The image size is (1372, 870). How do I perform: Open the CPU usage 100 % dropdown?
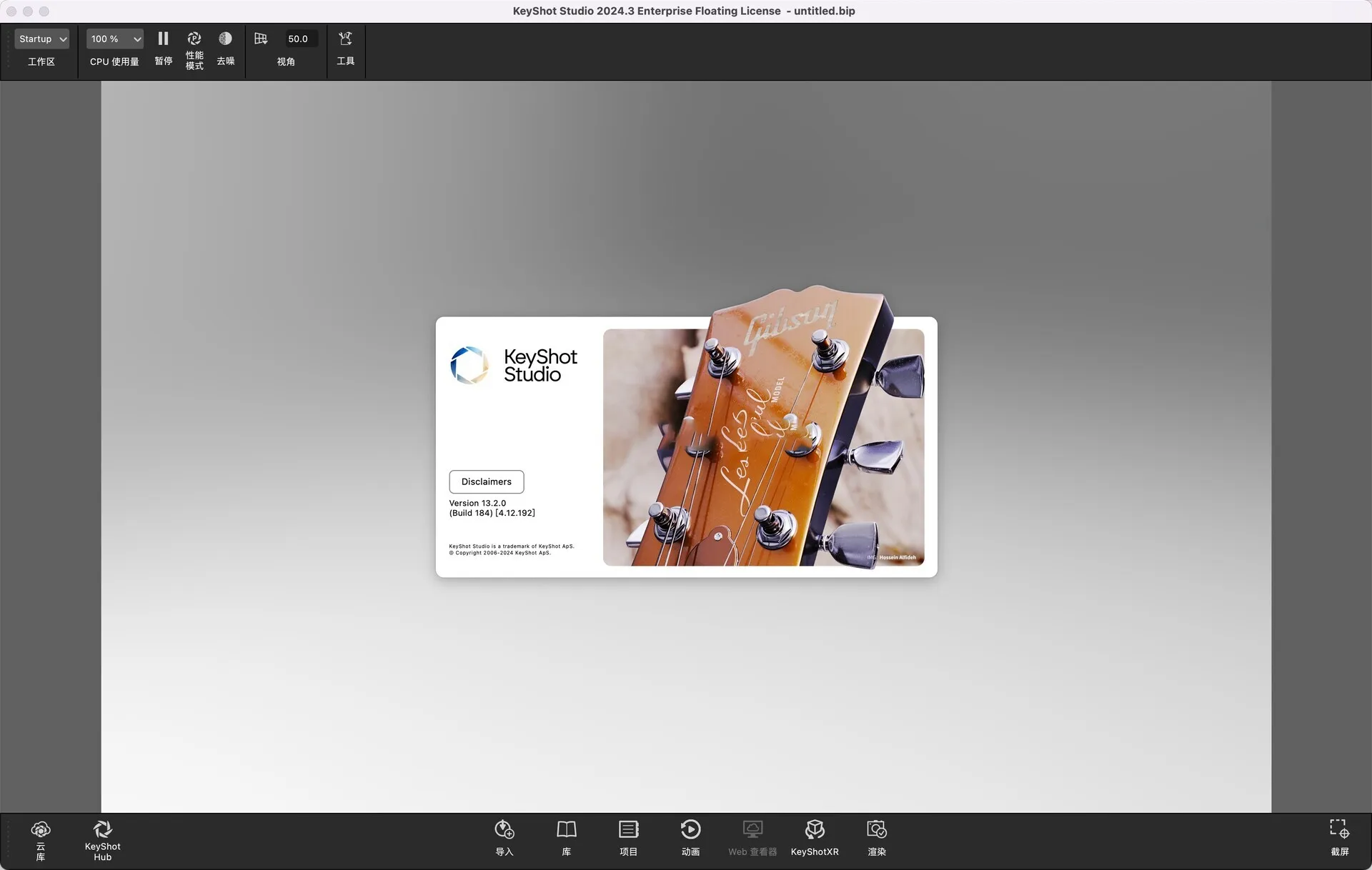115,39
